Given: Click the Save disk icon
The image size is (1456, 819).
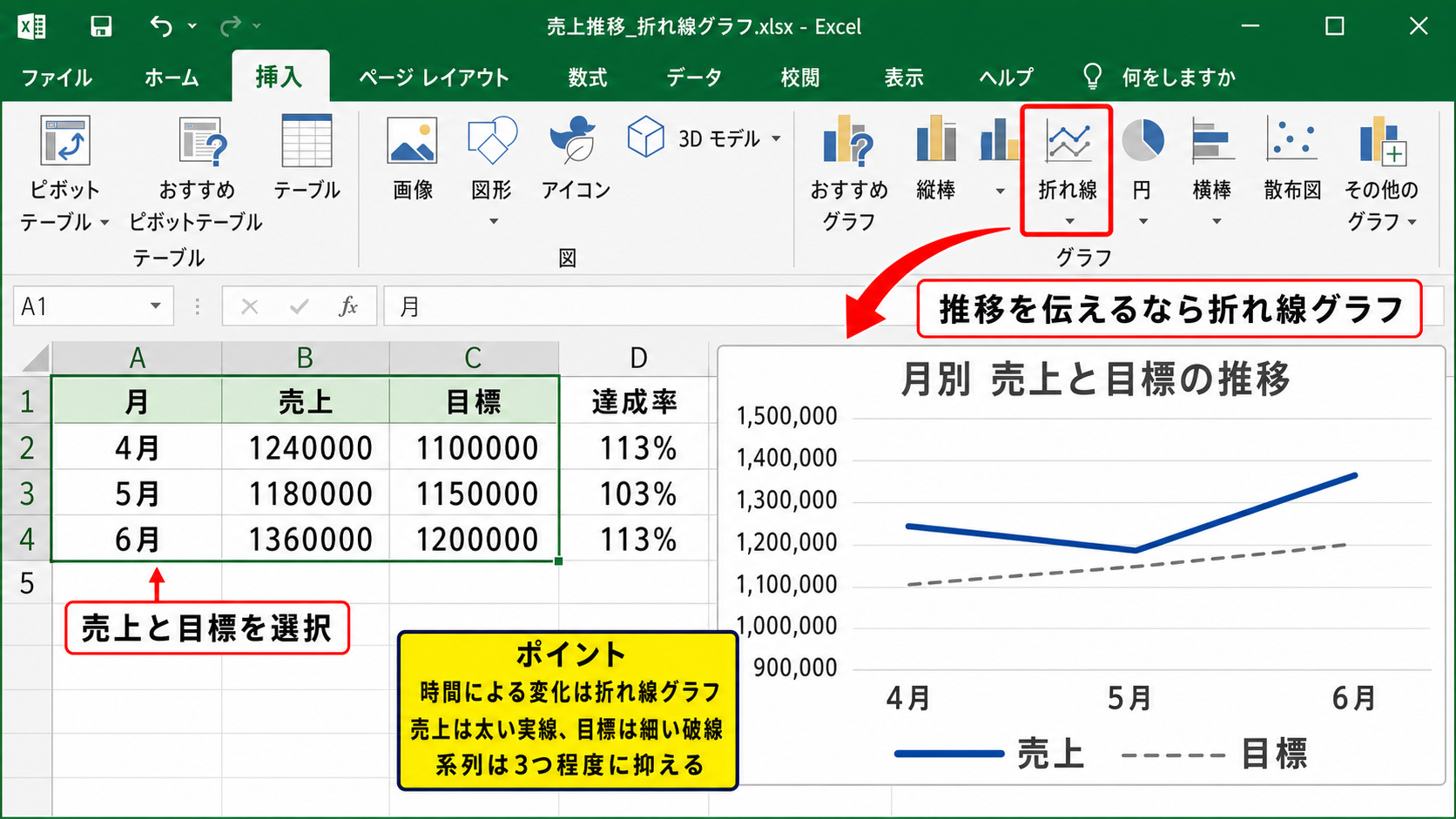Looking at the screenshot, I should (101, 26).
